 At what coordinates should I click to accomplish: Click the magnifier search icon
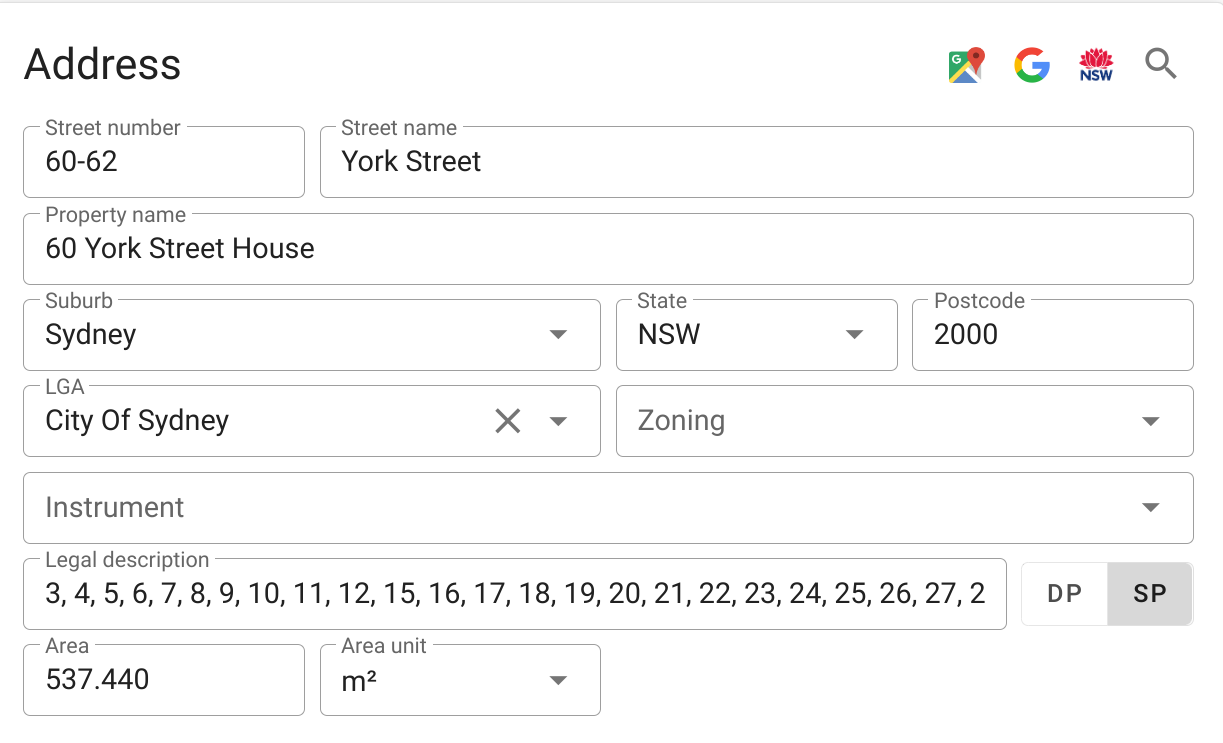point(1161,64)
